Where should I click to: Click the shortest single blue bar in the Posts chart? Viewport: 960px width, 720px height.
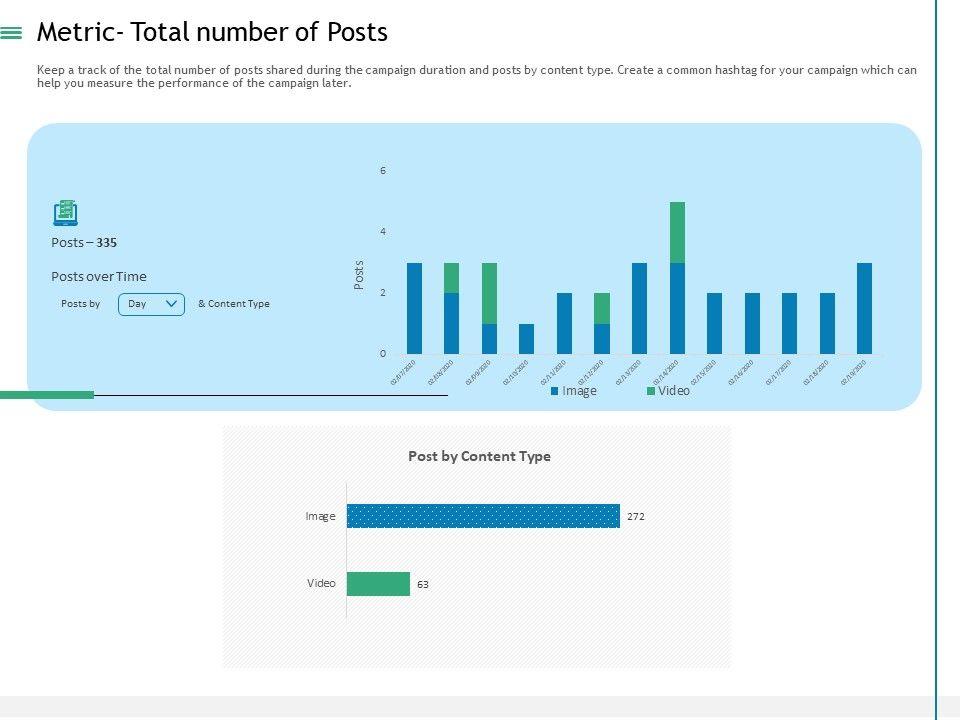coord(527,339)
